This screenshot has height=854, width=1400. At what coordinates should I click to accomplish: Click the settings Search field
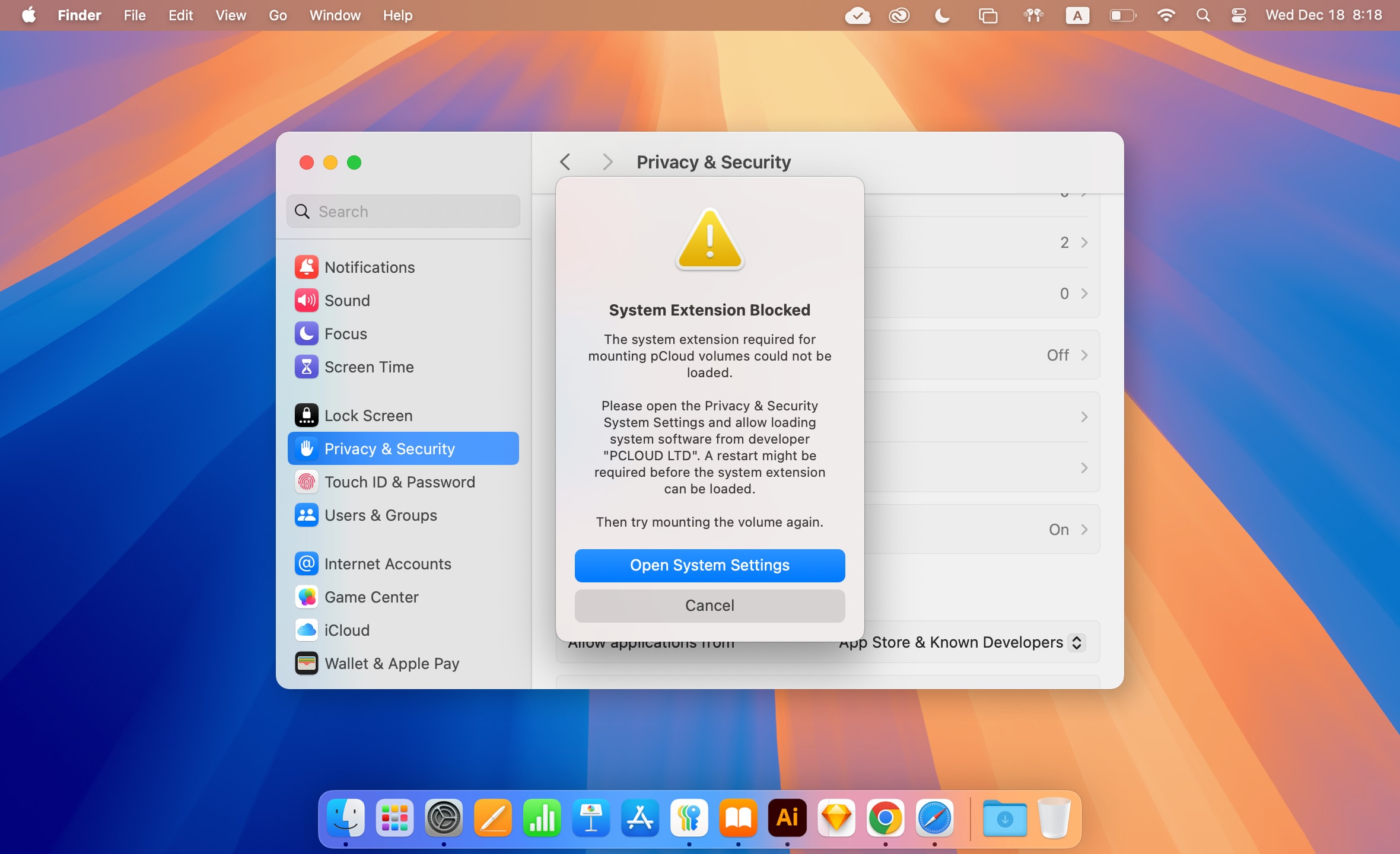tap(403, 211)
